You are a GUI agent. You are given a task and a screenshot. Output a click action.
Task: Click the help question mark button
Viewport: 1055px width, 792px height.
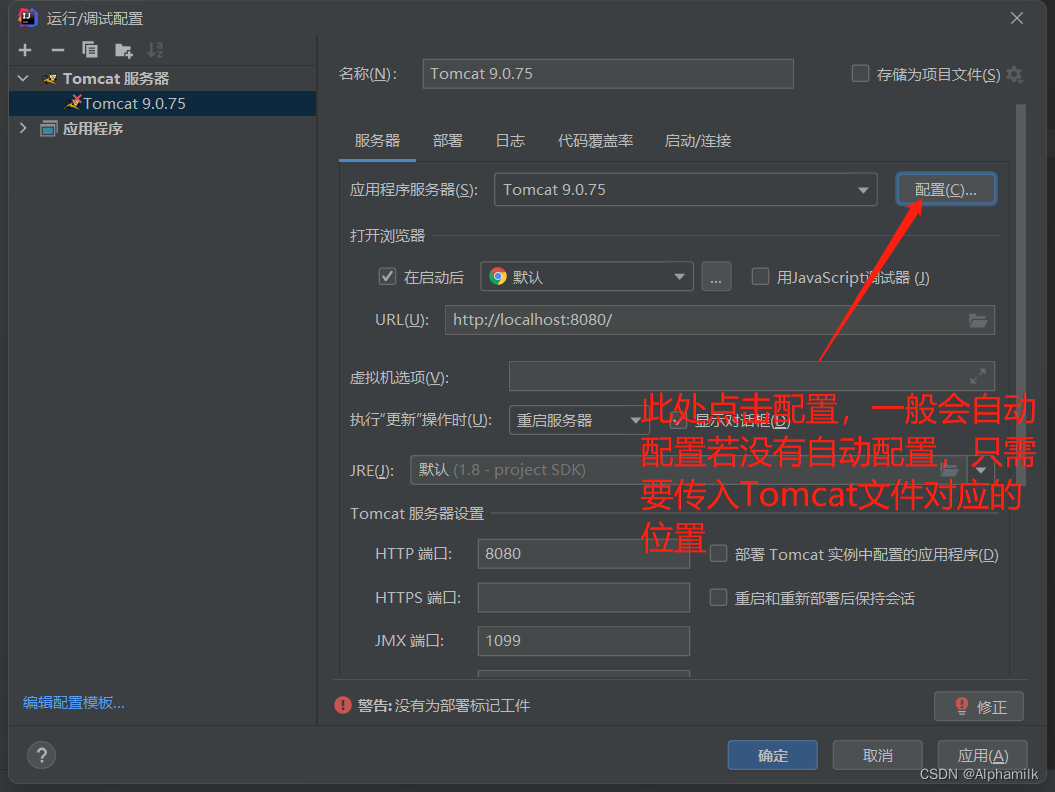tap(42, 755)
